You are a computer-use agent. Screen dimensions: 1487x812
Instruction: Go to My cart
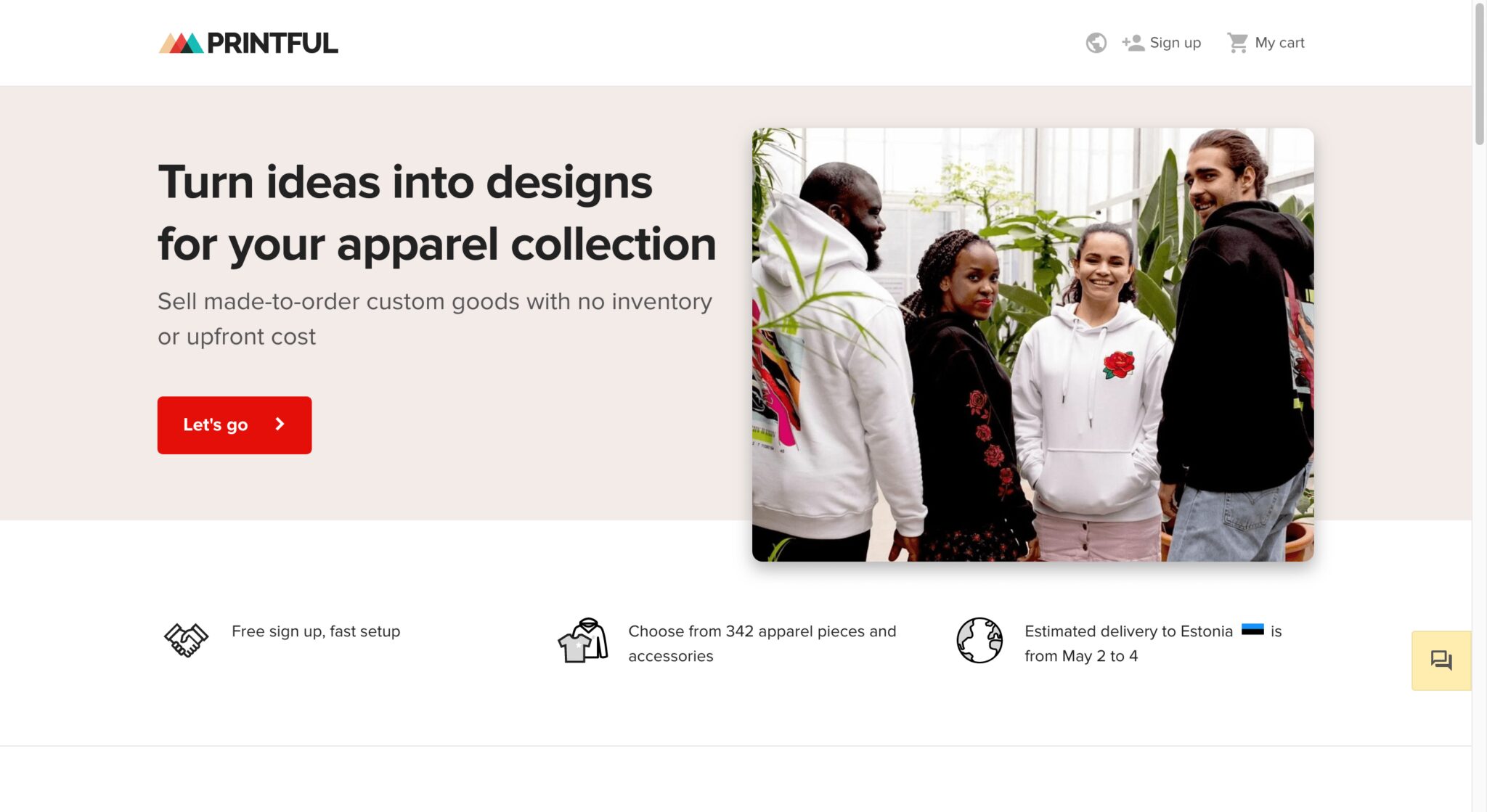click(x=1279, y=43)
